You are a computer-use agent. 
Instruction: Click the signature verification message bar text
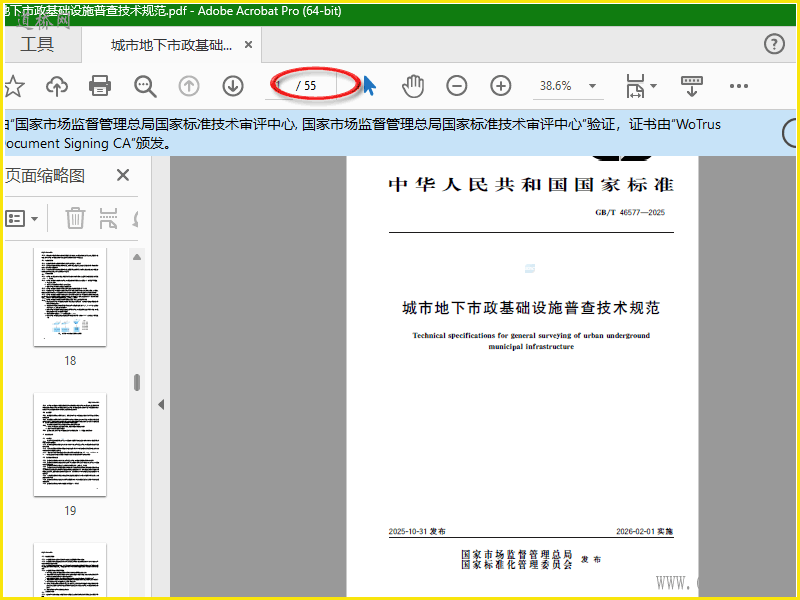pos(362,134)
